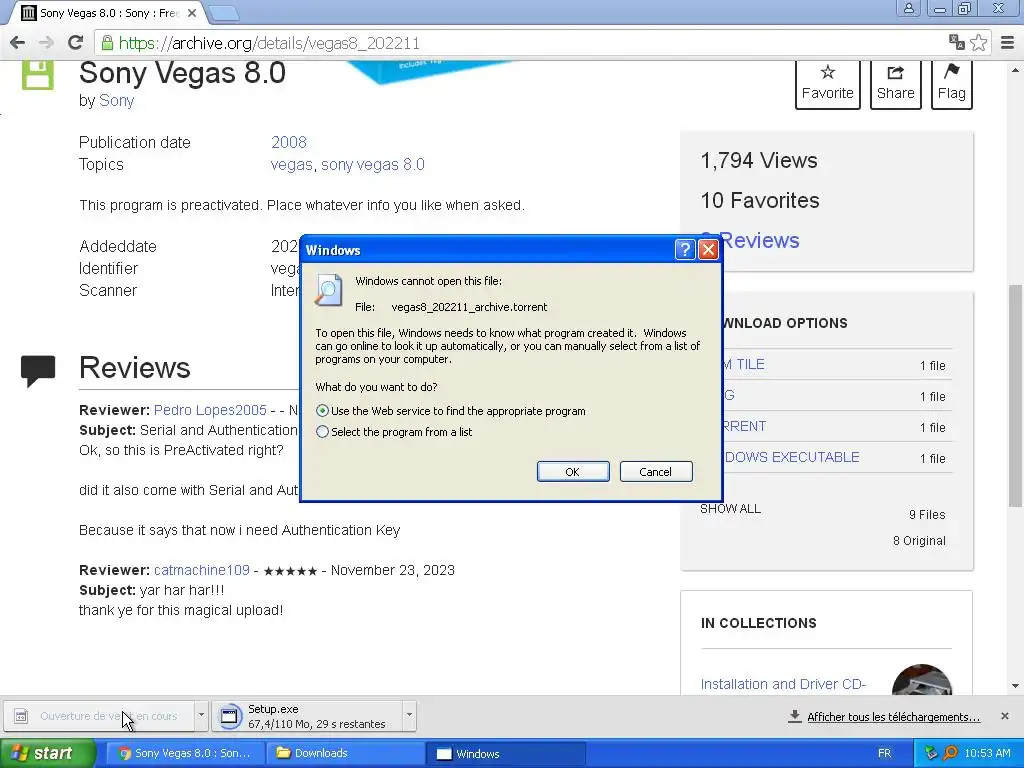This screenshot has width=1024, height=768.
Task: Click the Share button
Action: coord(895,84)
